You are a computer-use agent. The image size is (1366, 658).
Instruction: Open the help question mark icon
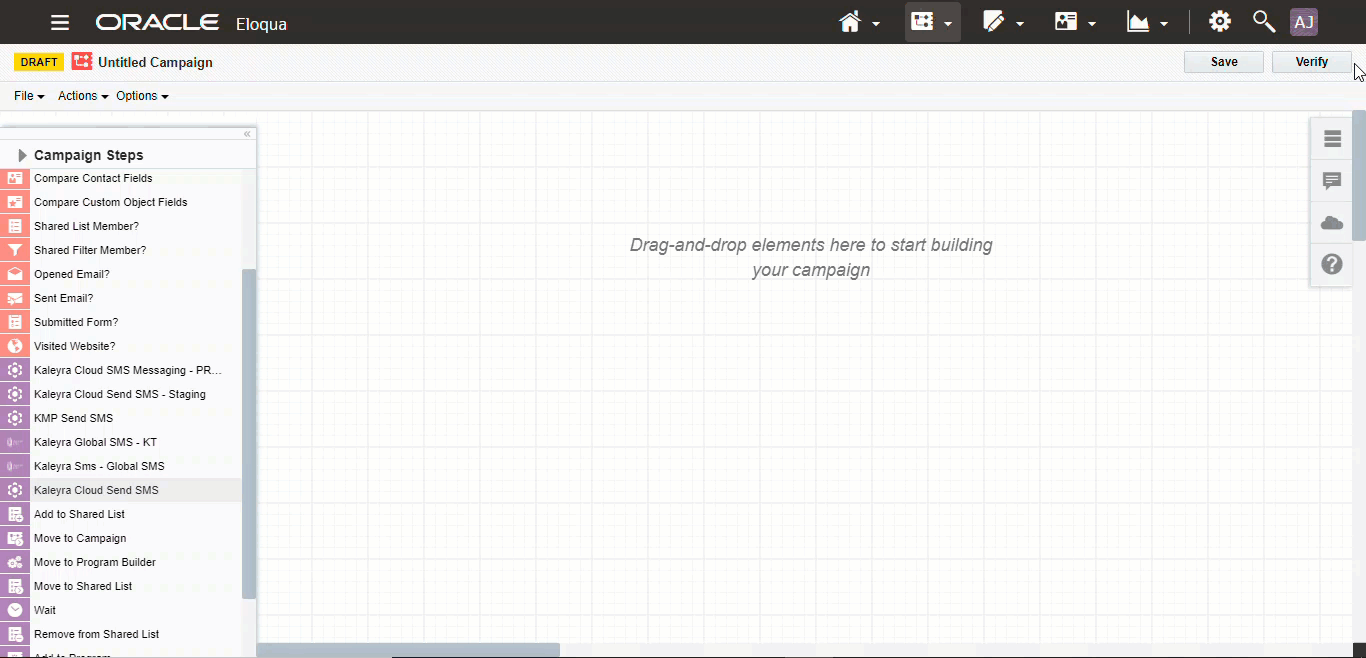point(1332,265)
